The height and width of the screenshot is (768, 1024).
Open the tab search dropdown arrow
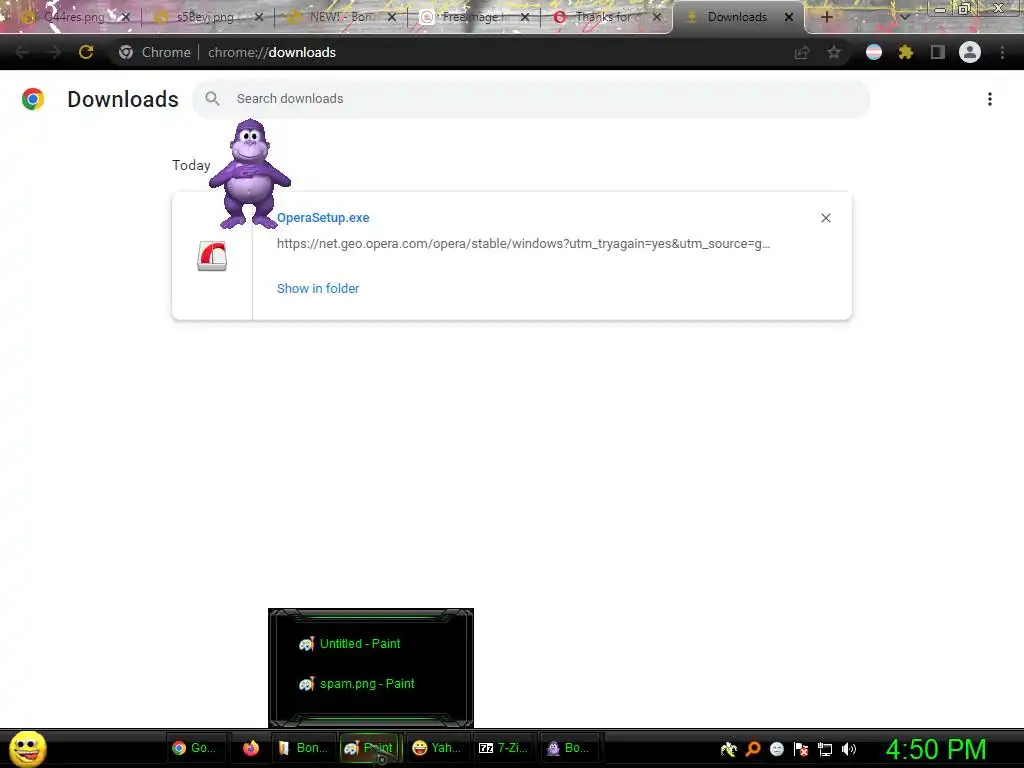coord(904,17)
